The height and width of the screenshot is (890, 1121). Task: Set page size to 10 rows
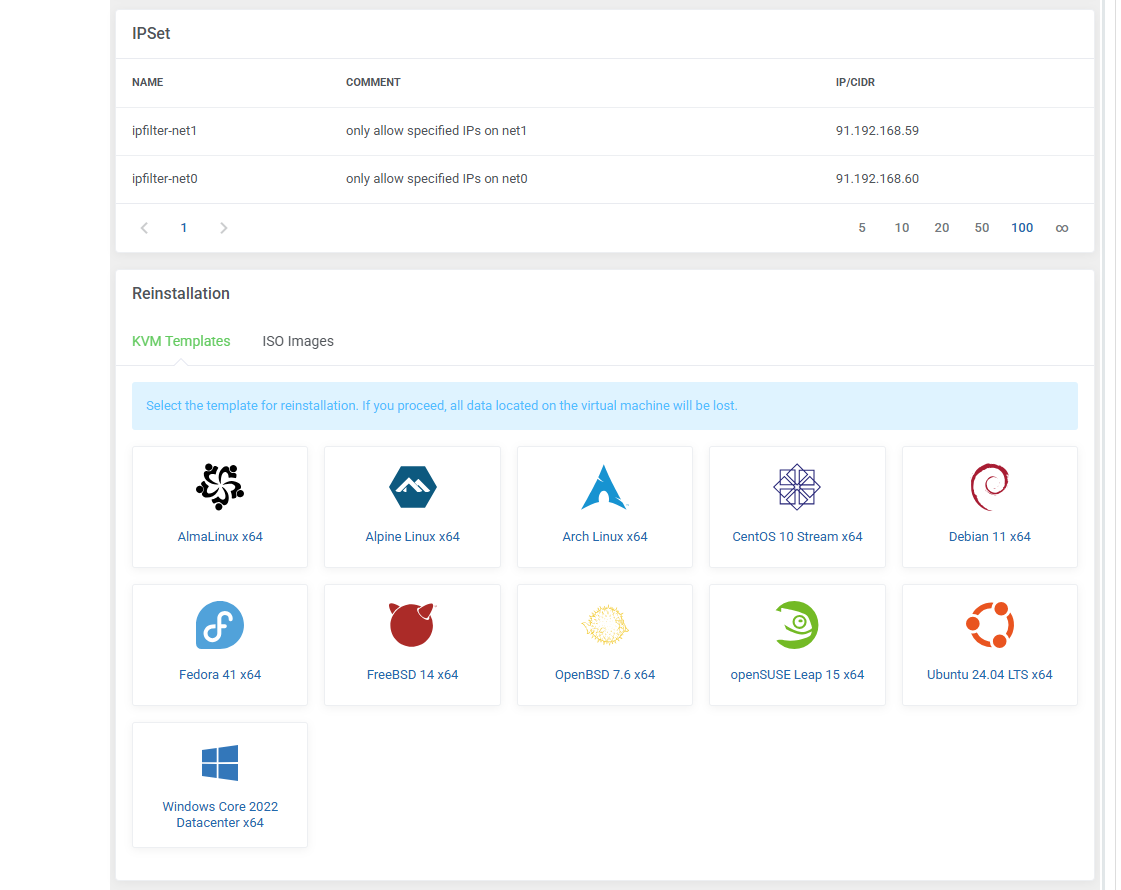tap(902, 228)
